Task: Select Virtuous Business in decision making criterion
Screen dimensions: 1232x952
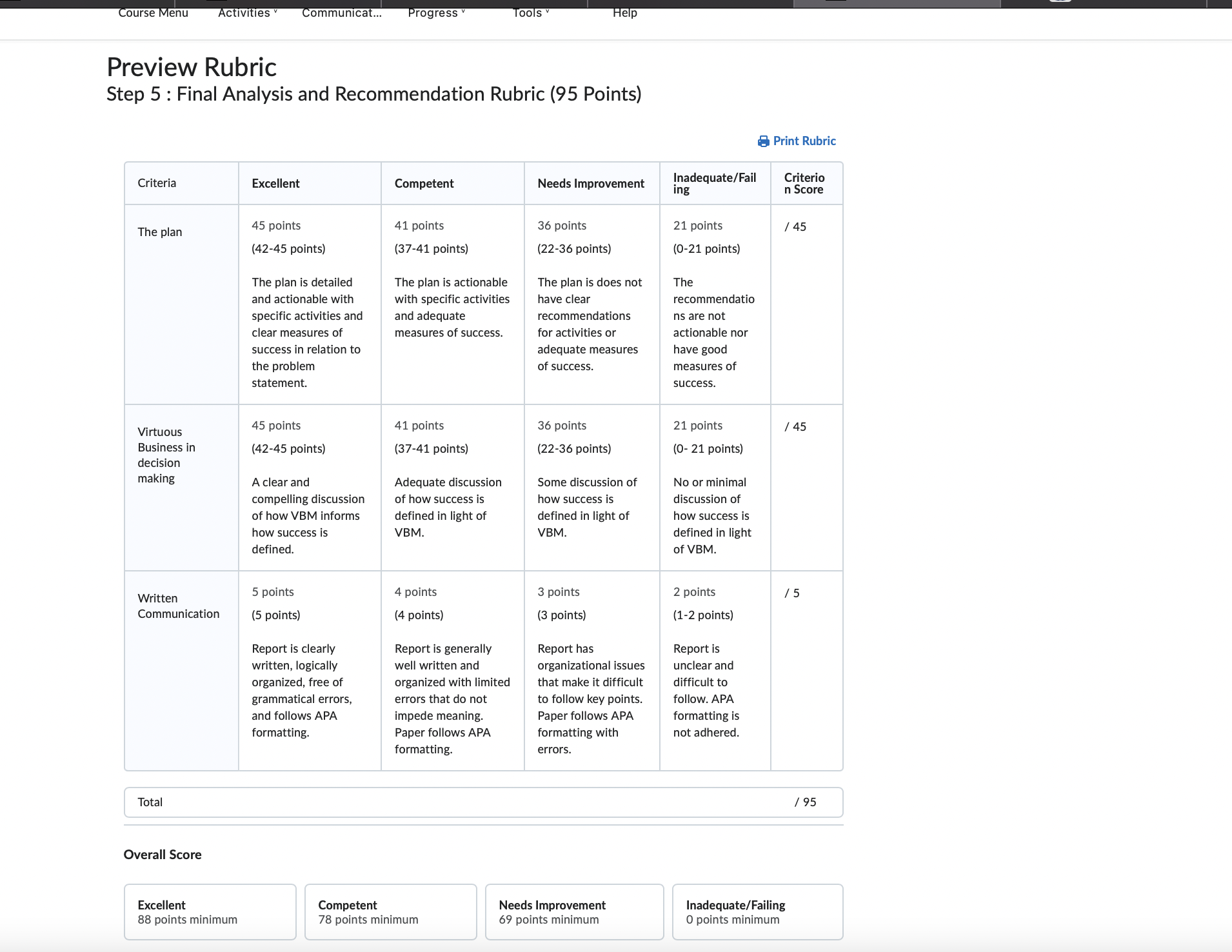Action: 166,455
